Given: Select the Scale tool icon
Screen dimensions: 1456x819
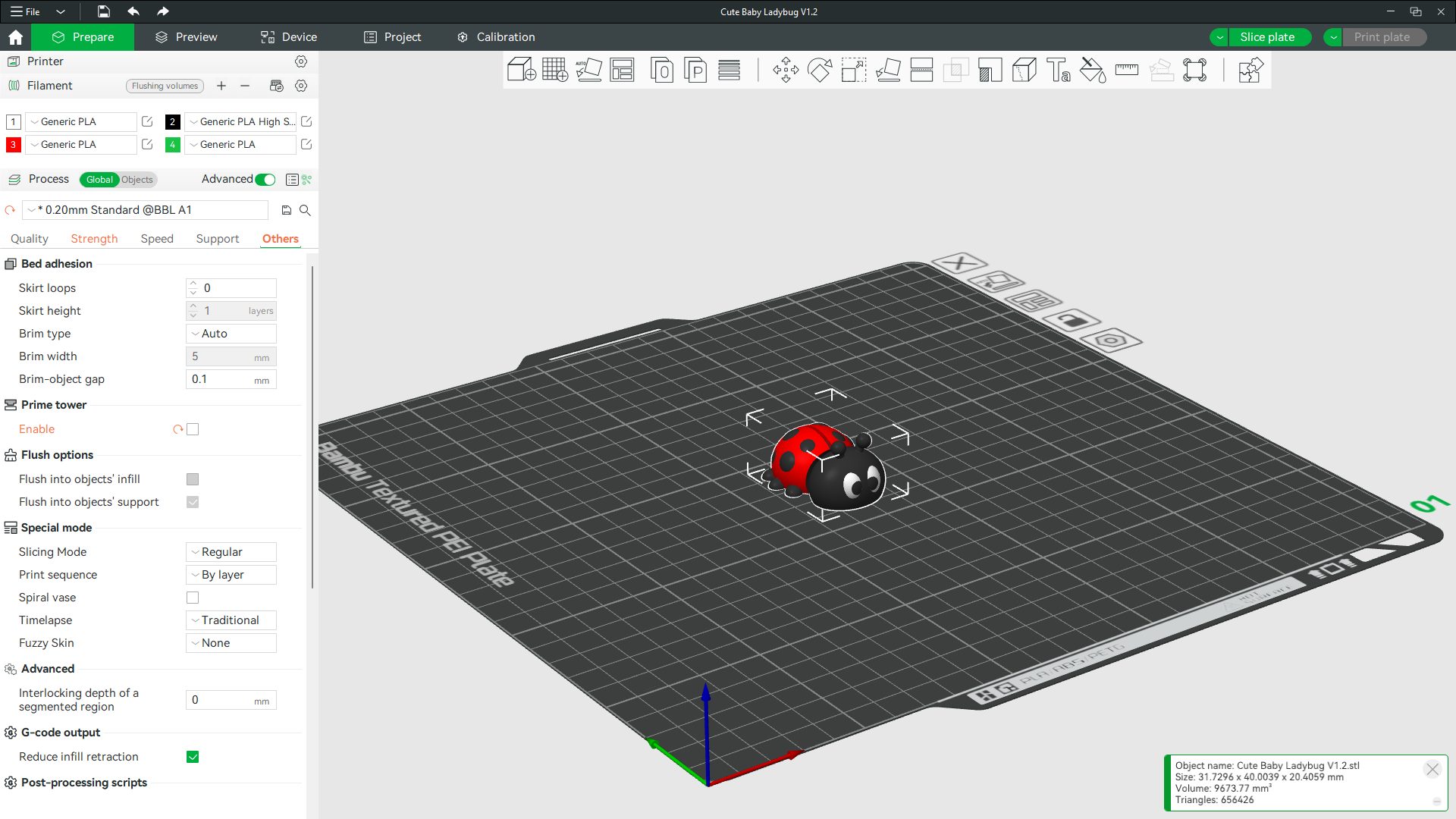Looking at the screenshot, I should pos(854,70).
